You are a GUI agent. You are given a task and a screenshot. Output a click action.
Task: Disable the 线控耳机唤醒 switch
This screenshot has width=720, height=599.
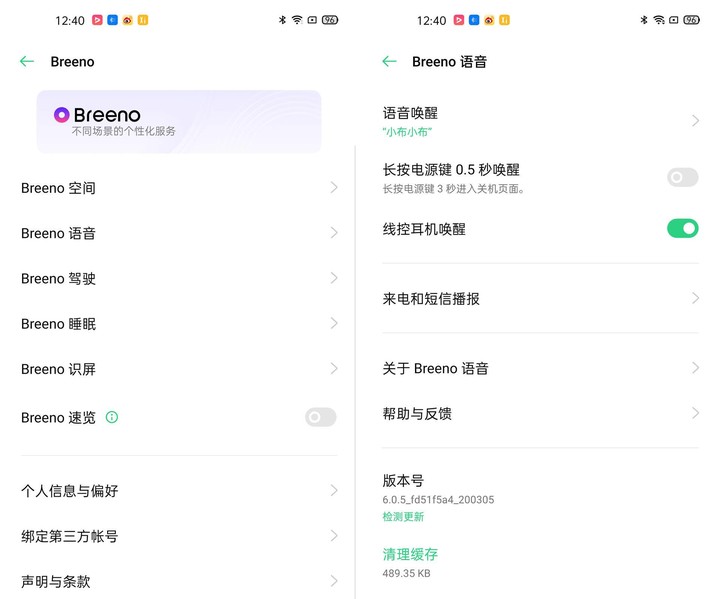pyautogui.click(x=683, y=228)
